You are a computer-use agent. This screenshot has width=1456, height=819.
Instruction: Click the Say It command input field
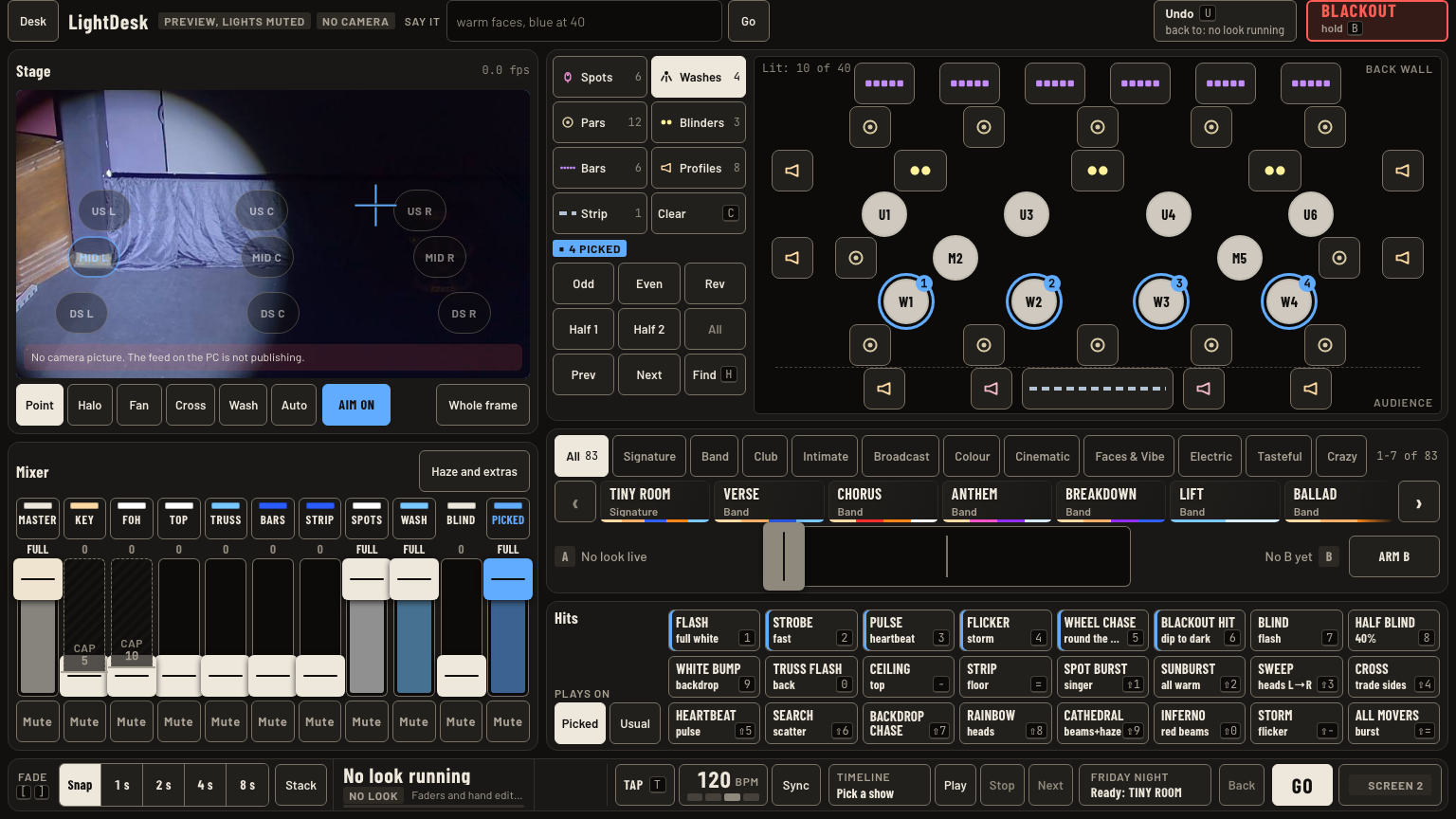tap(584, 22)
